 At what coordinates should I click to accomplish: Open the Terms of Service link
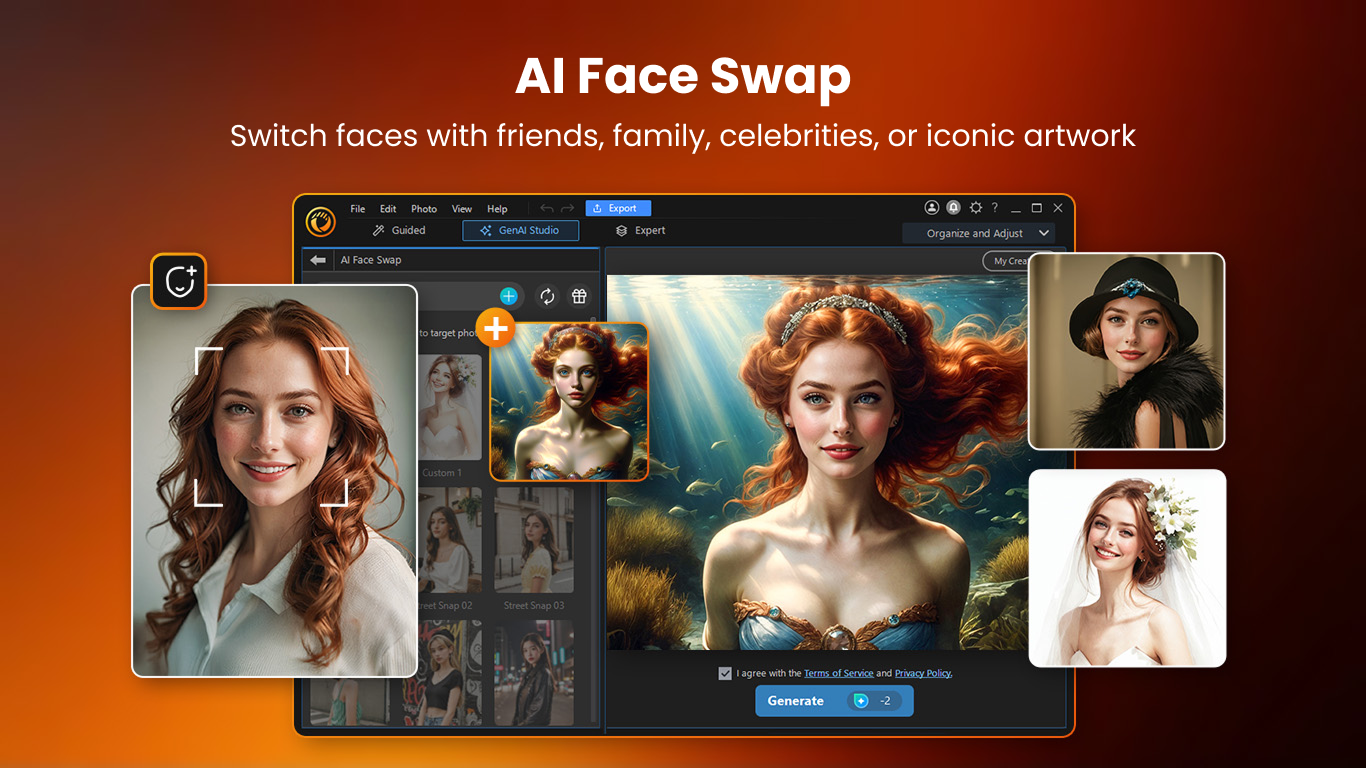838,673
